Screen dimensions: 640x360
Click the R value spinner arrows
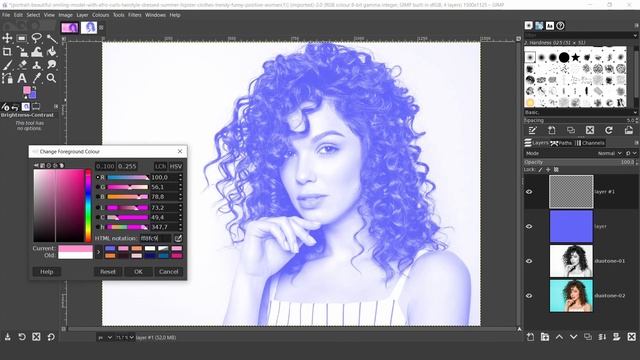click(x=180, y=177)
